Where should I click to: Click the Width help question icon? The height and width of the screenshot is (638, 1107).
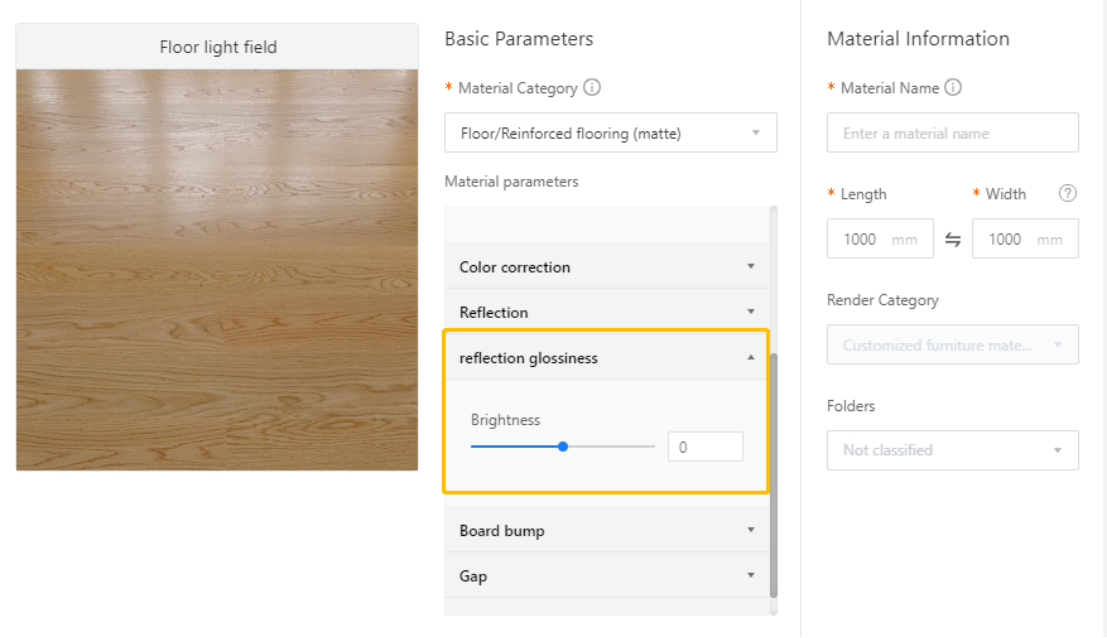1067,194
